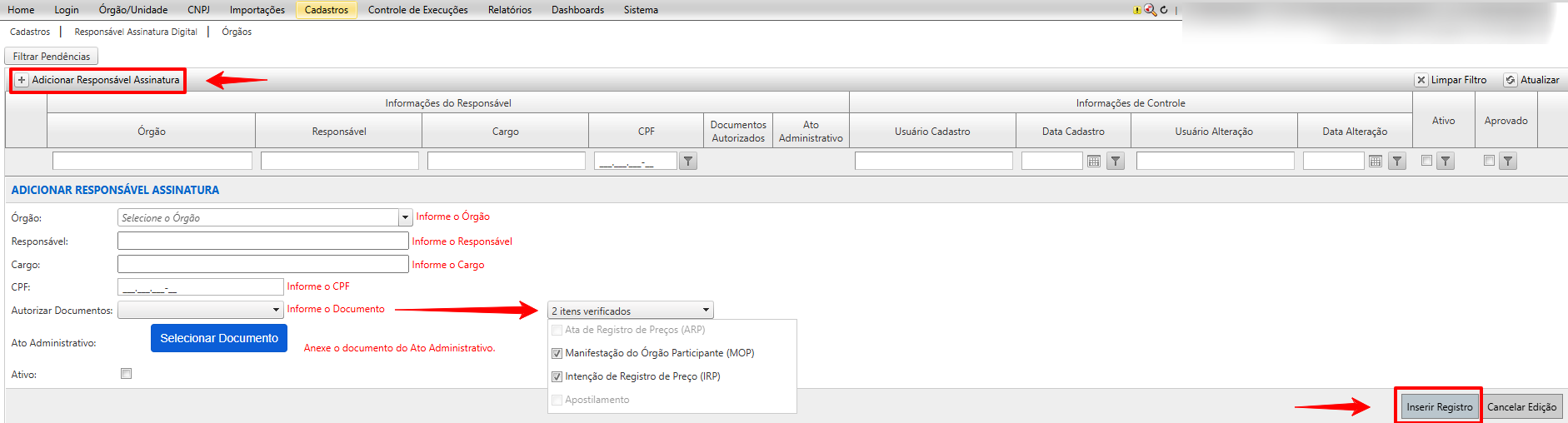Open the Controle de Execuções menu
1568x423 pixels.
click(x=417, y=10)
